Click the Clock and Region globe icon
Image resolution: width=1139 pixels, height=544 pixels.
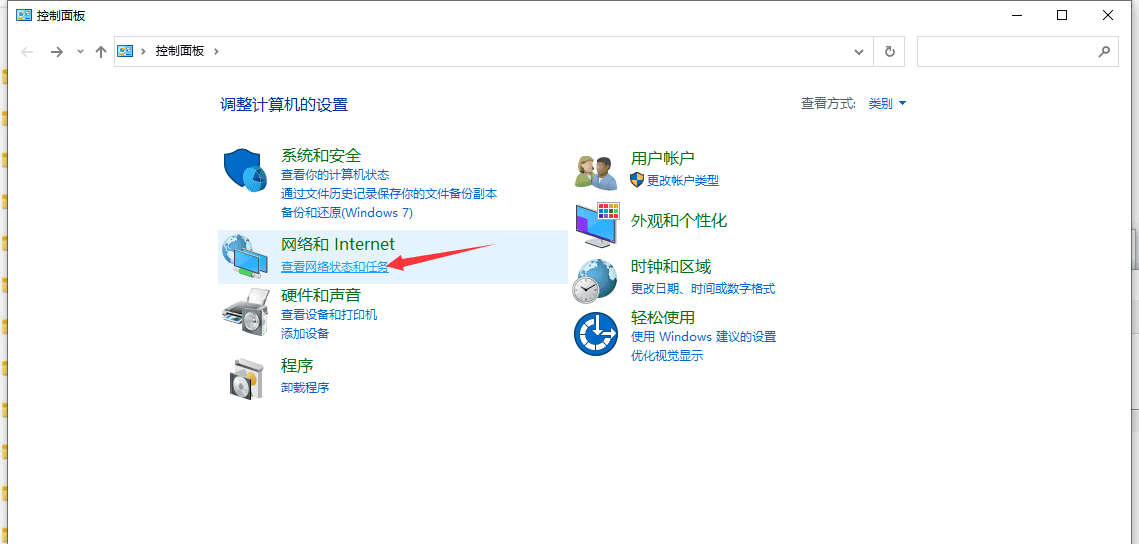[x=597, y=280]
